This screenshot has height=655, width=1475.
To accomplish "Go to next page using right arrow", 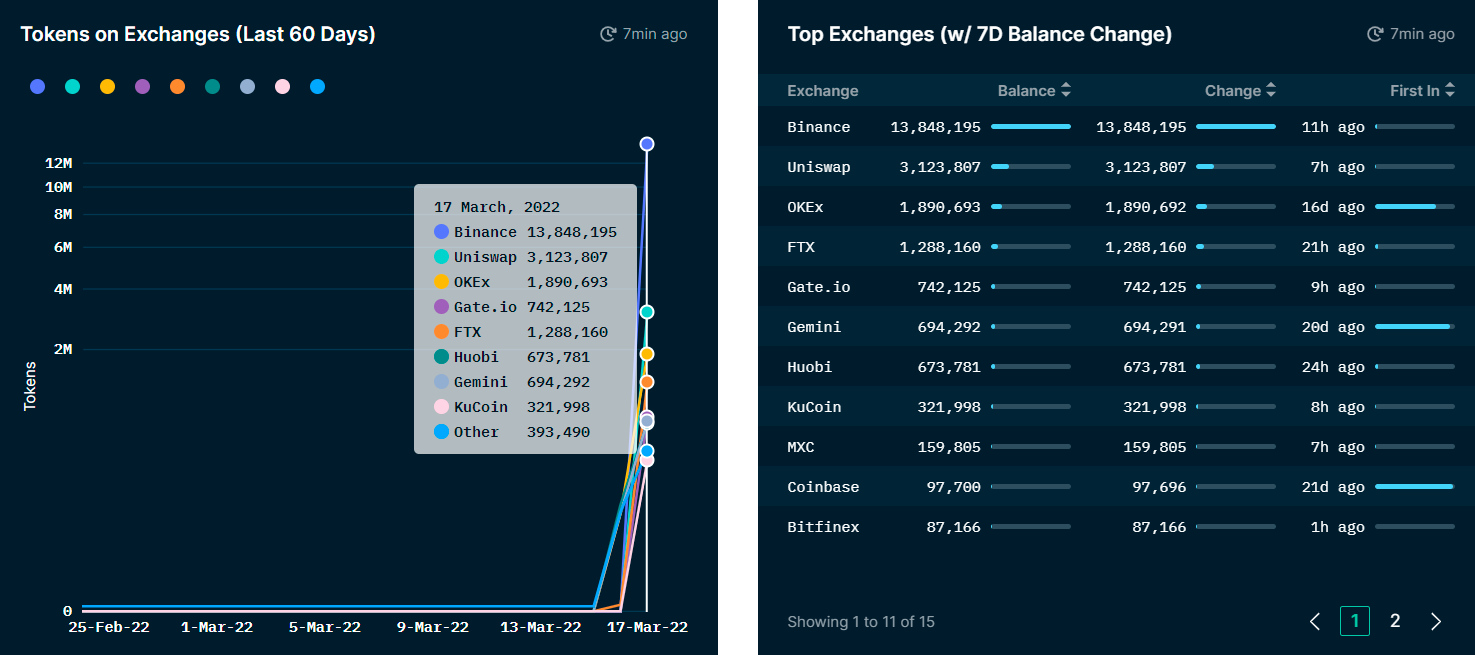I will point(1436,621).
